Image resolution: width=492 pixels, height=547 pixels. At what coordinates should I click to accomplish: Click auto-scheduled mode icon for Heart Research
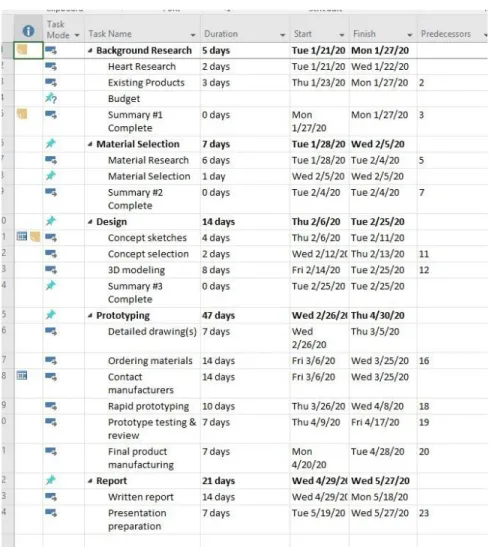click(x=51, y=66)
